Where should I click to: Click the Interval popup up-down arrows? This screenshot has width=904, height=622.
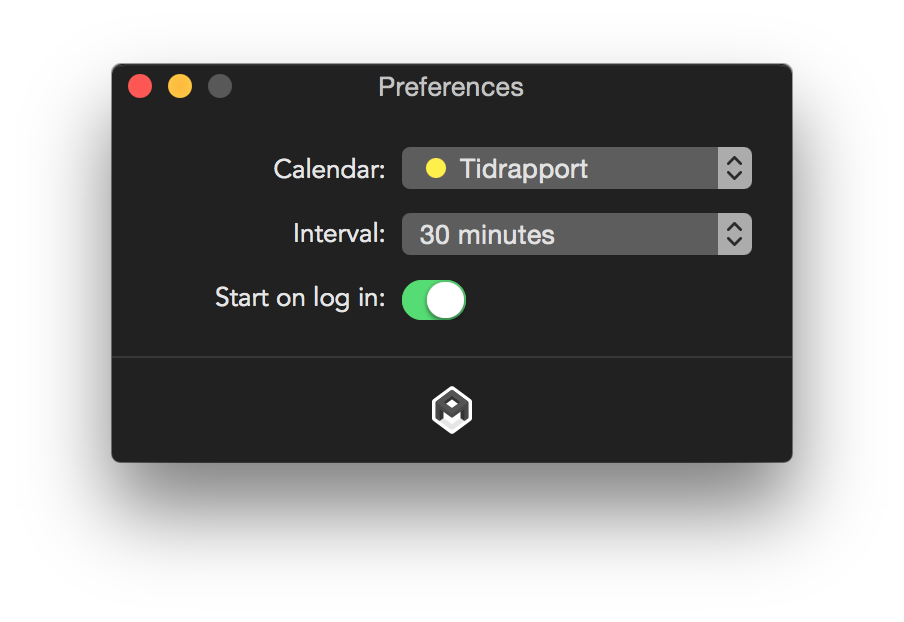pos(734,234)
